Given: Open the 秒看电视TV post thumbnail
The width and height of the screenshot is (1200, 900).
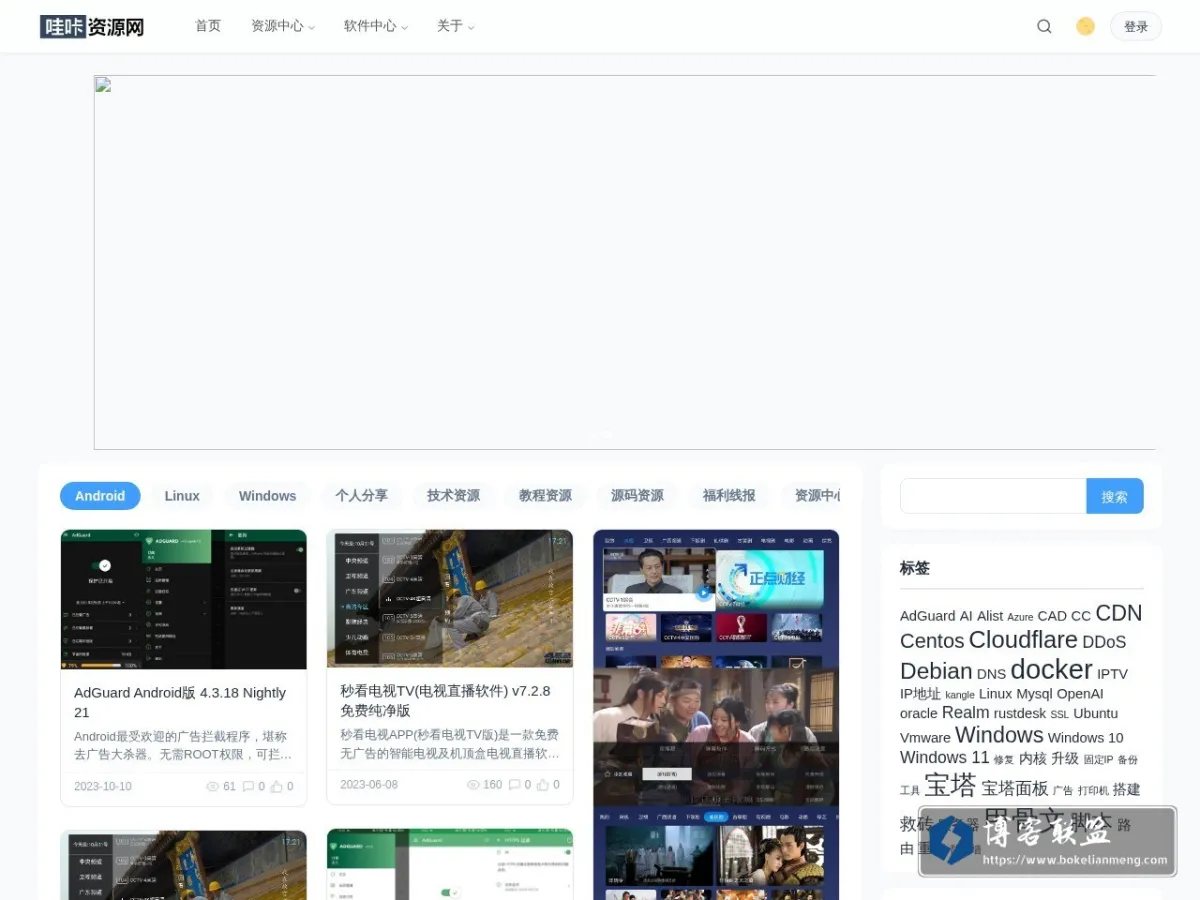Looking at the screenshot, I should tap(450, 598).
